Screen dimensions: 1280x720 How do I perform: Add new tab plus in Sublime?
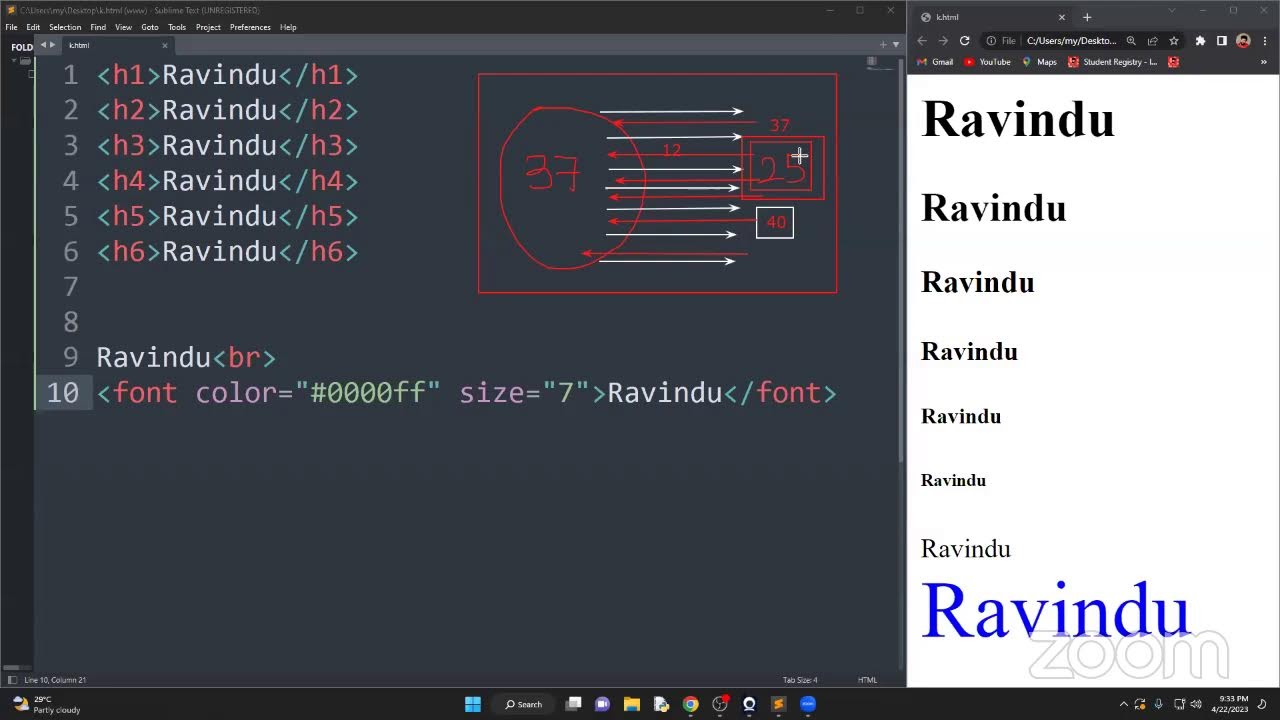[882, 44]
